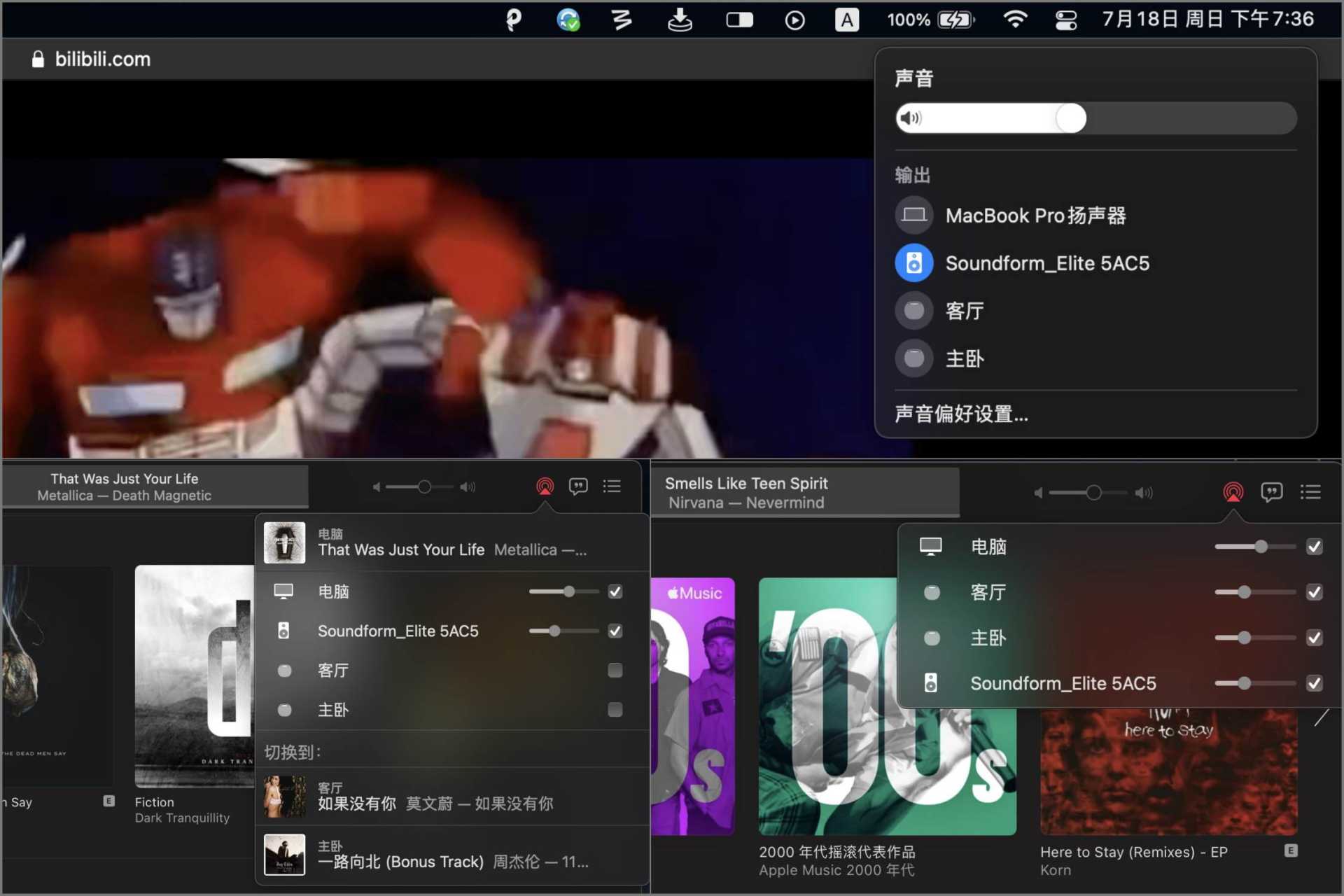This screenshot has width=1344, height=896.
Task: Open the battery status menu in the menu bar
Action: point(931,20)
